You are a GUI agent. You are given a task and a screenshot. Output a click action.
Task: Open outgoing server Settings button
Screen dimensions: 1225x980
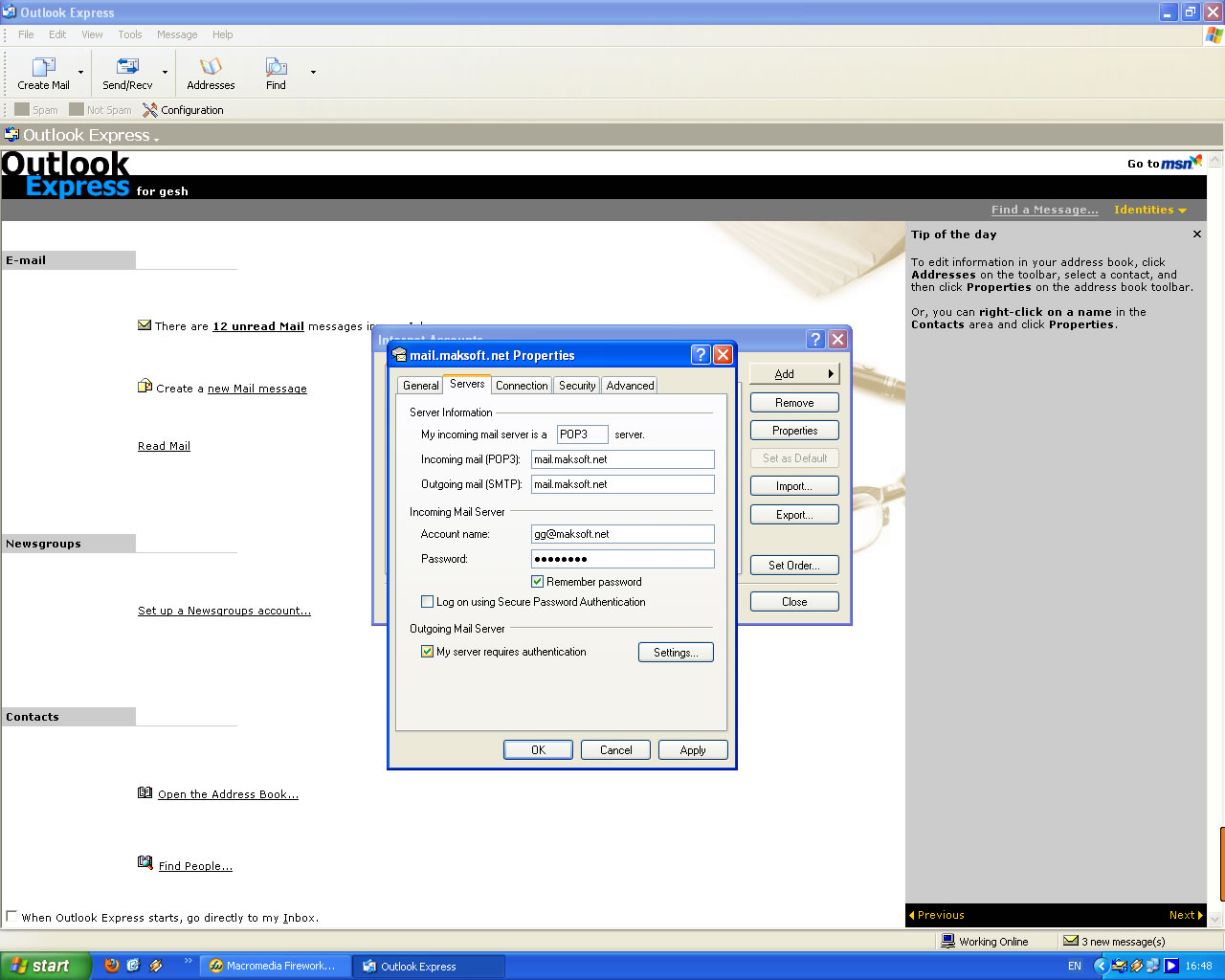676,653
